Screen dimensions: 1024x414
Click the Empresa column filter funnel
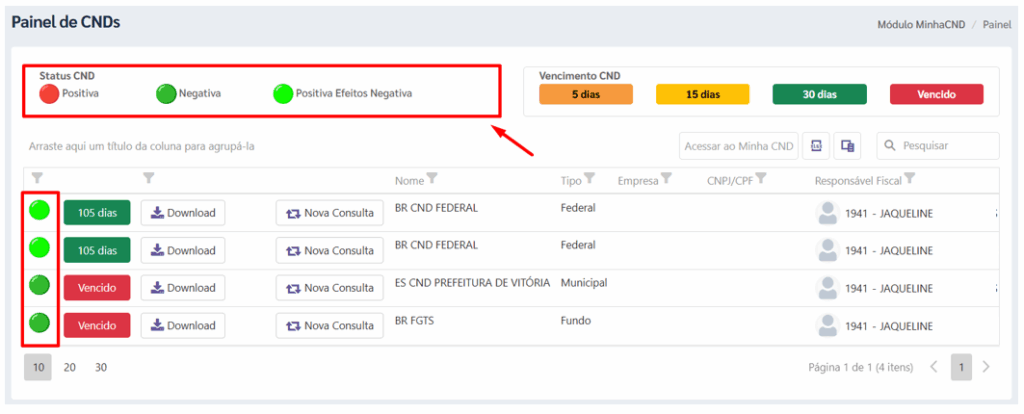667,179
